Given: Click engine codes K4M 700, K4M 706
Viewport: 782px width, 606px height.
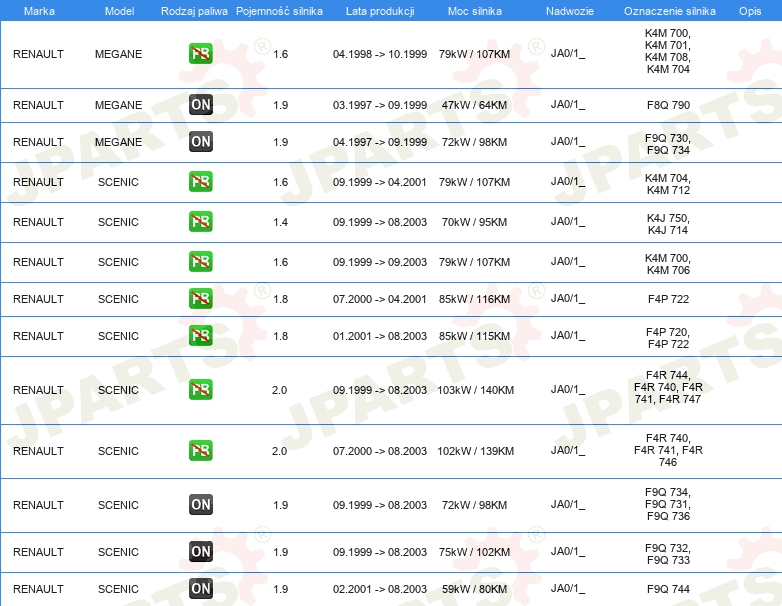Looking at the screenshot, I should click(668, 264).
